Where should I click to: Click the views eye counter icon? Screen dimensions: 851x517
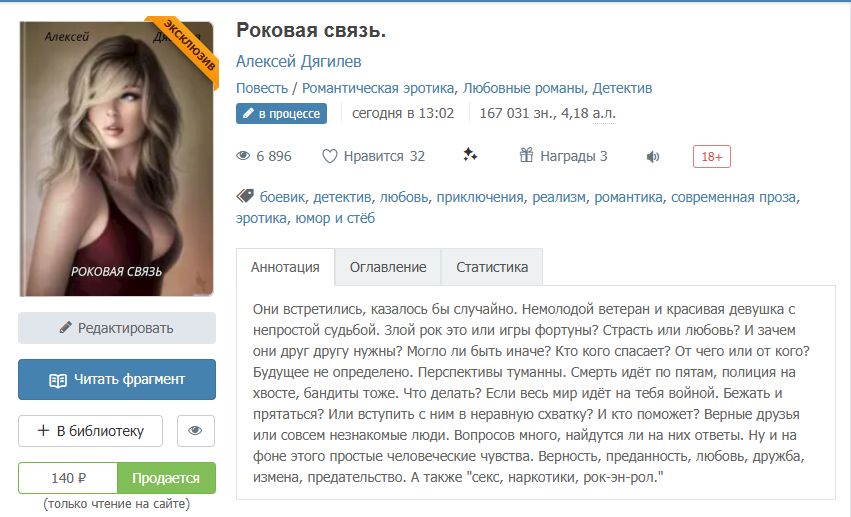(x=243, y=156)
